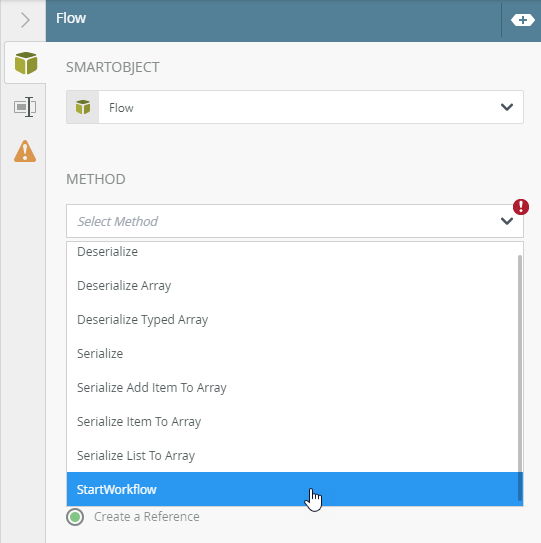Collapse the panel using the arrow icon
The image size is (541, 543).
[25, 20]
